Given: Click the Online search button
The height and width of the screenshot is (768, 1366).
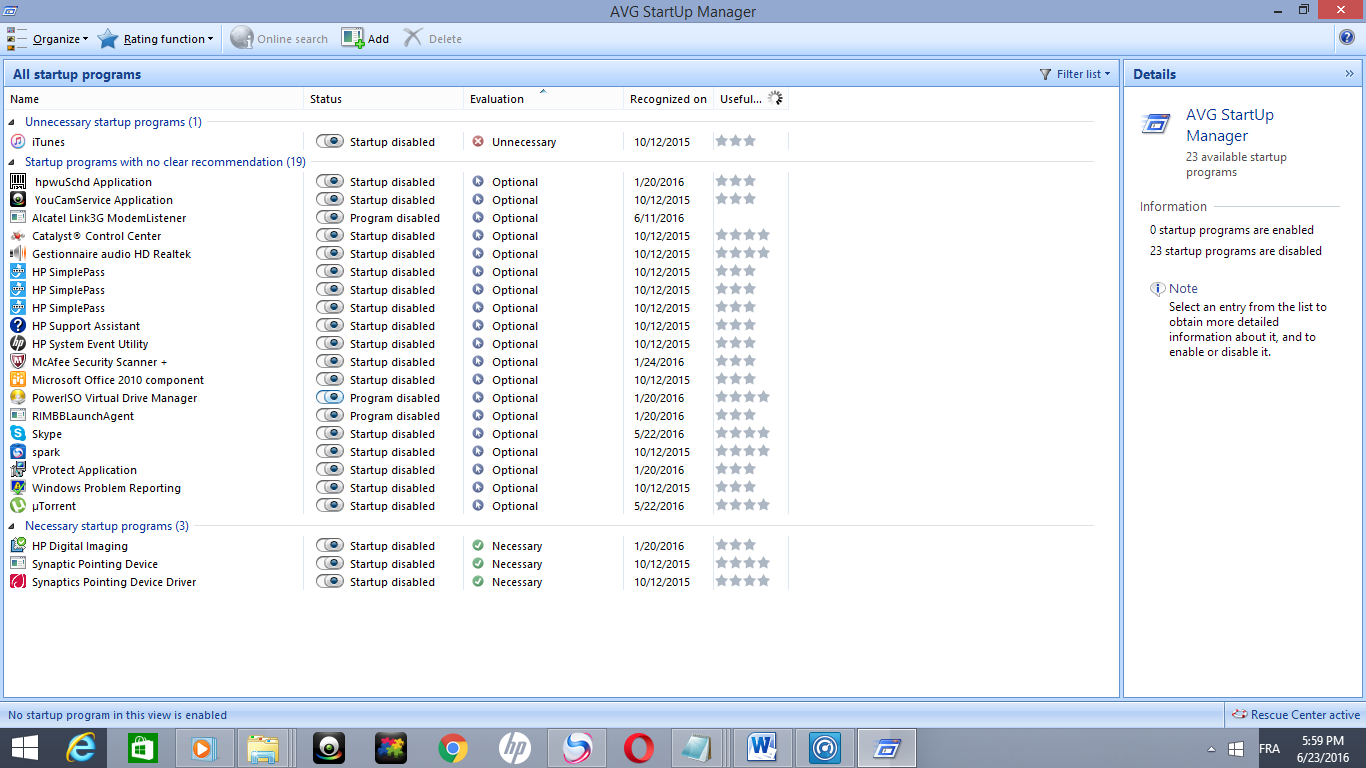Looking at the screenshot, I should tap(279, 39).
